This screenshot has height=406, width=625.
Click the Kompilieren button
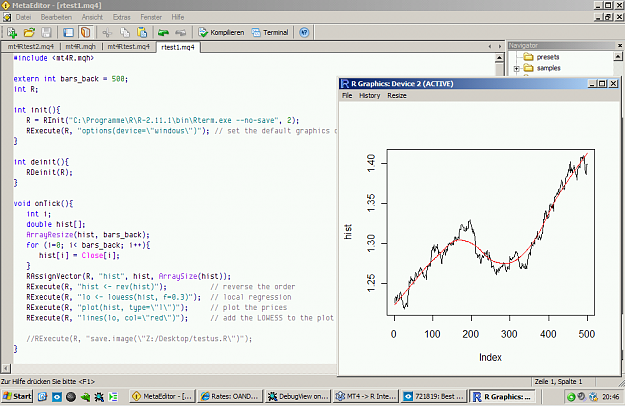221,32
